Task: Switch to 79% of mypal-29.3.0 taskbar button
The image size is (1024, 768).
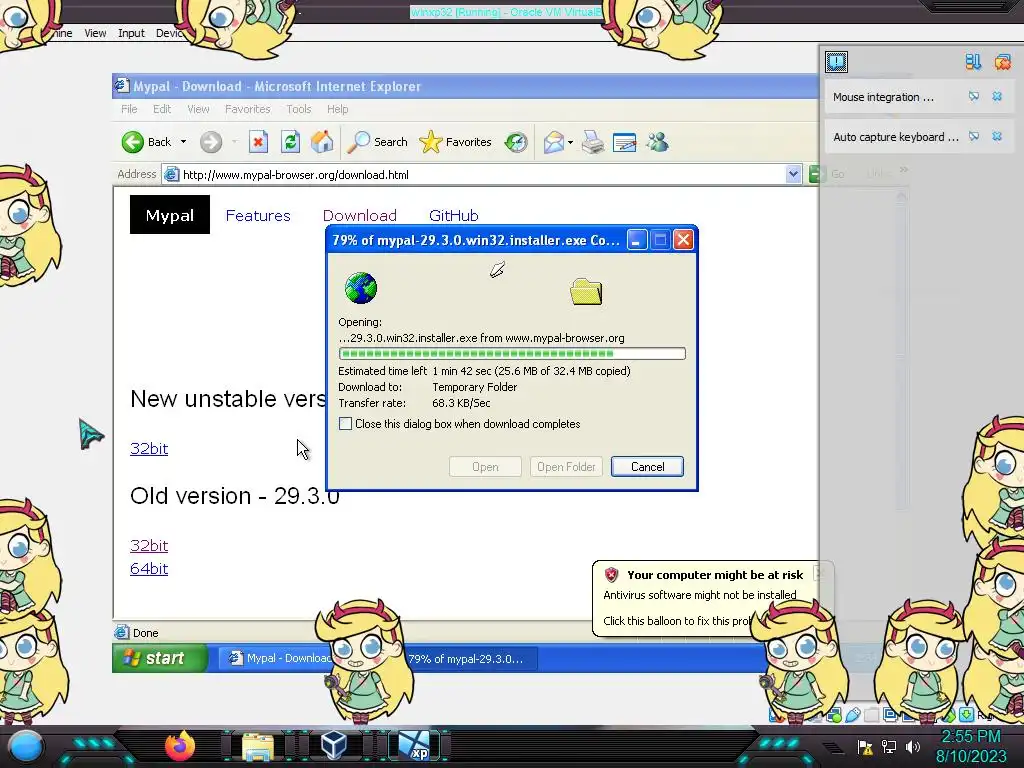Action: tap(465, 658)
